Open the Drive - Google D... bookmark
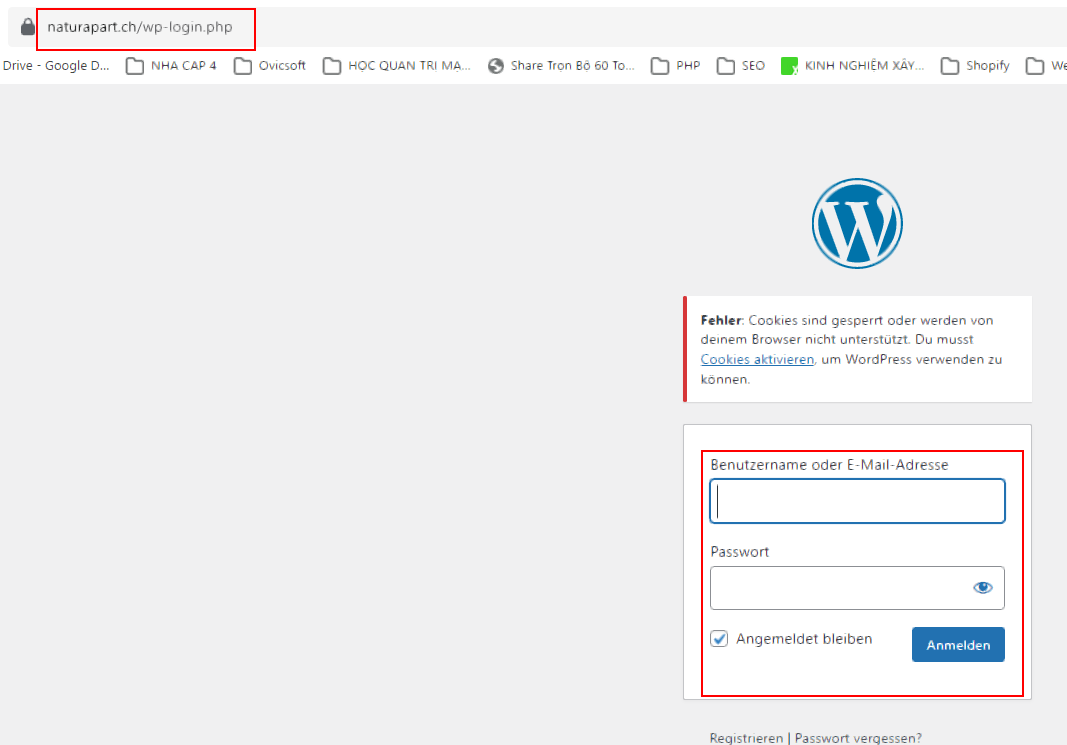1067x745 pixels. (x=56, y=65)
